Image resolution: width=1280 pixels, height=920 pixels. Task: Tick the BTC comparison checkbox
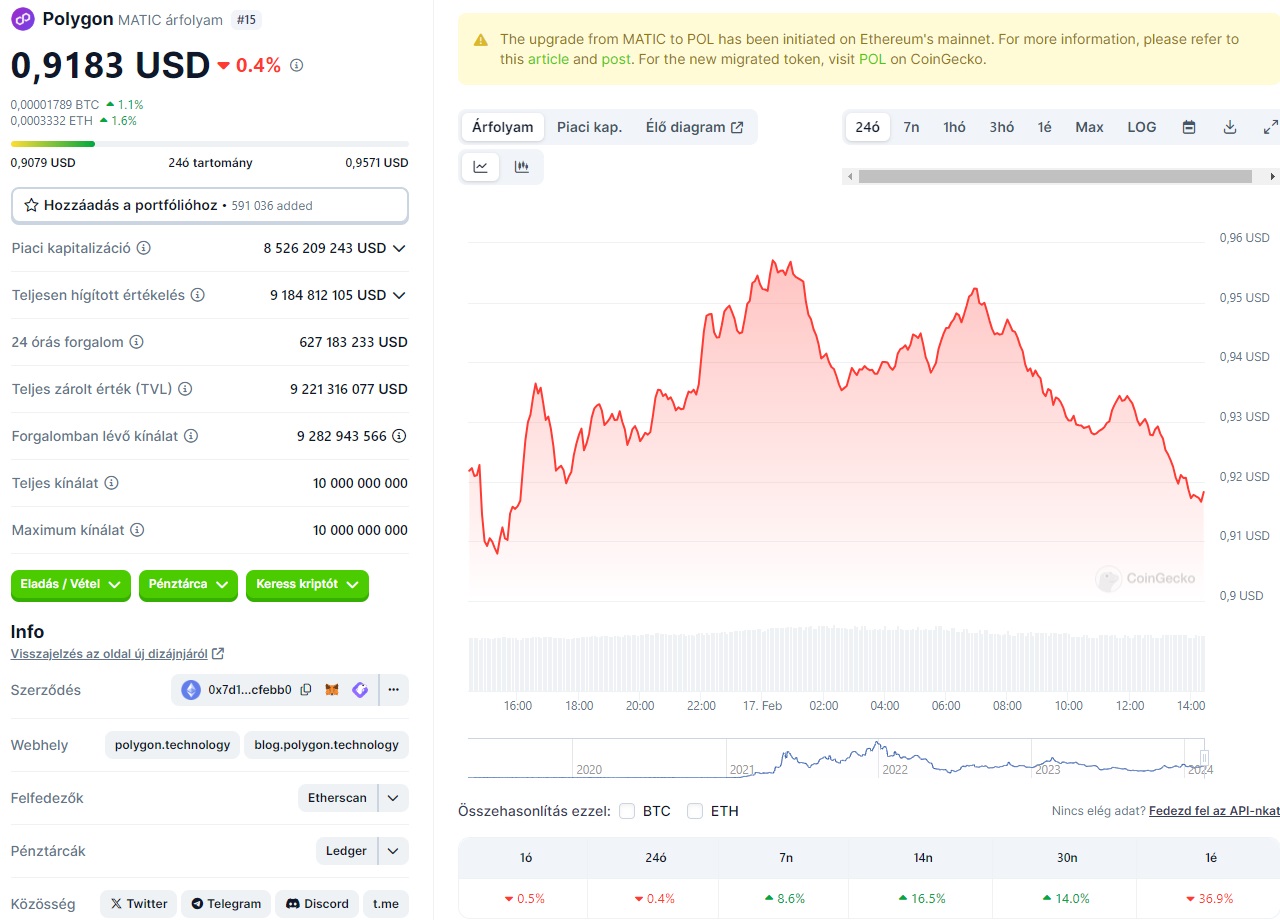627,811
